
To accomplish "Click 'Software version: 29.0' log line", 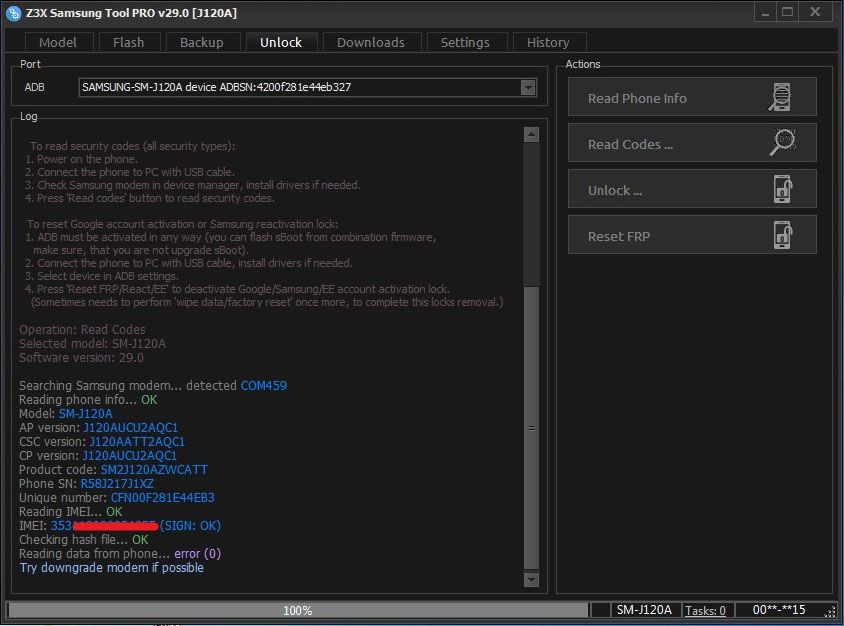I will [81, 357].
